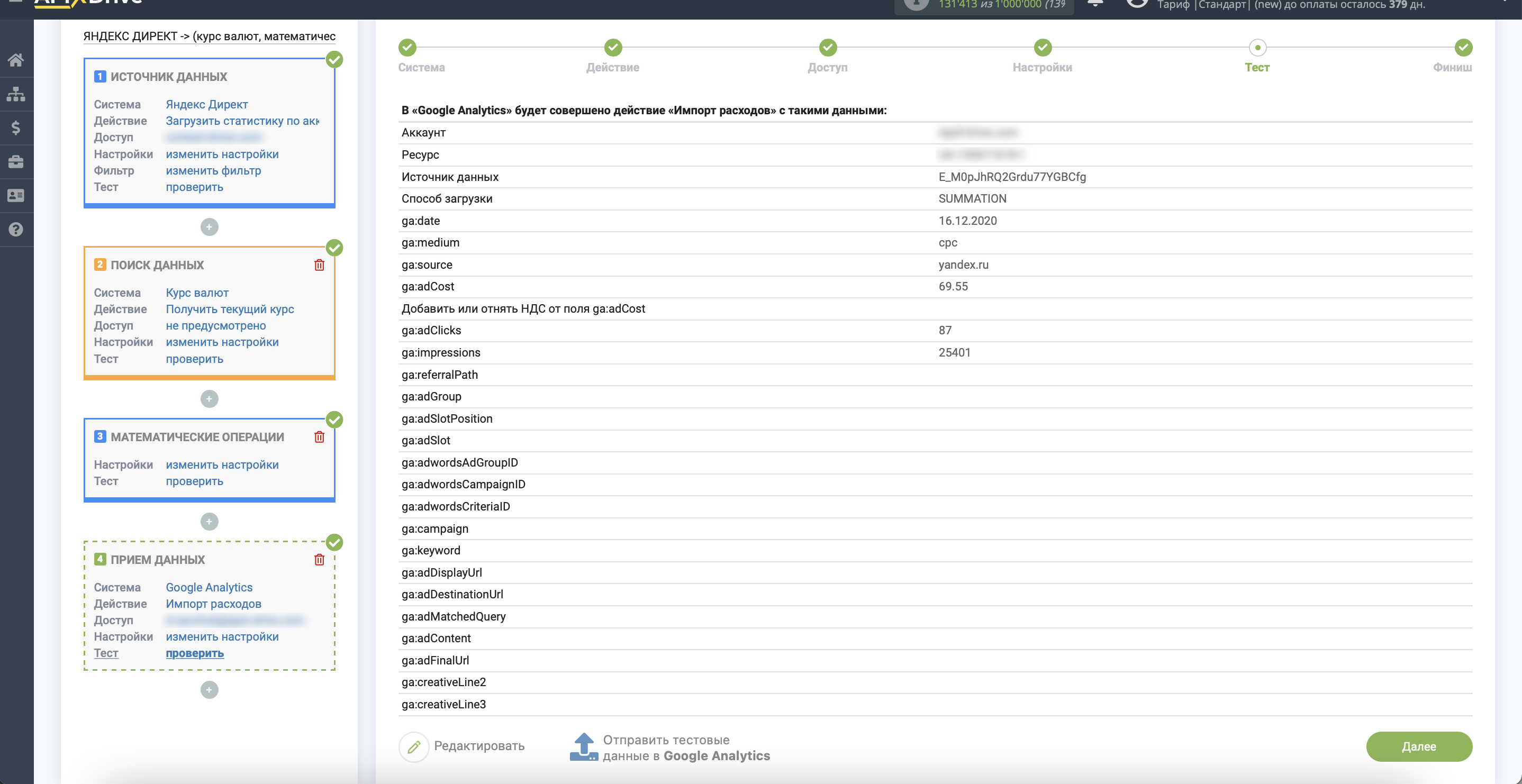The width and height of the screenshot is (1522, 784).
Task: Click Редактировать label
Action: [479, 745]
